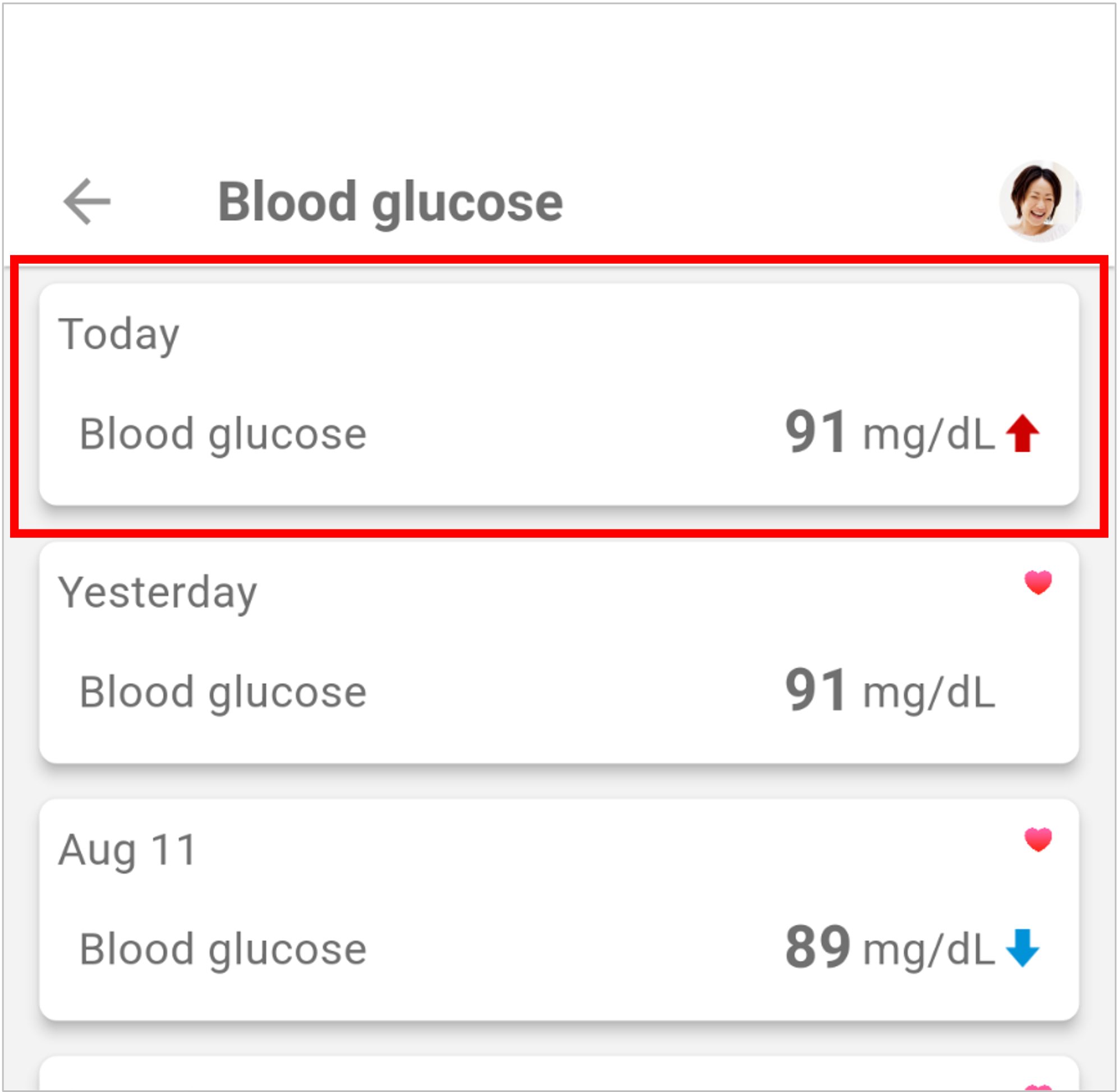Click the heart icon on Aug 11 card
This screenshot has height=1092, width=1118.
coord(1038,840)
